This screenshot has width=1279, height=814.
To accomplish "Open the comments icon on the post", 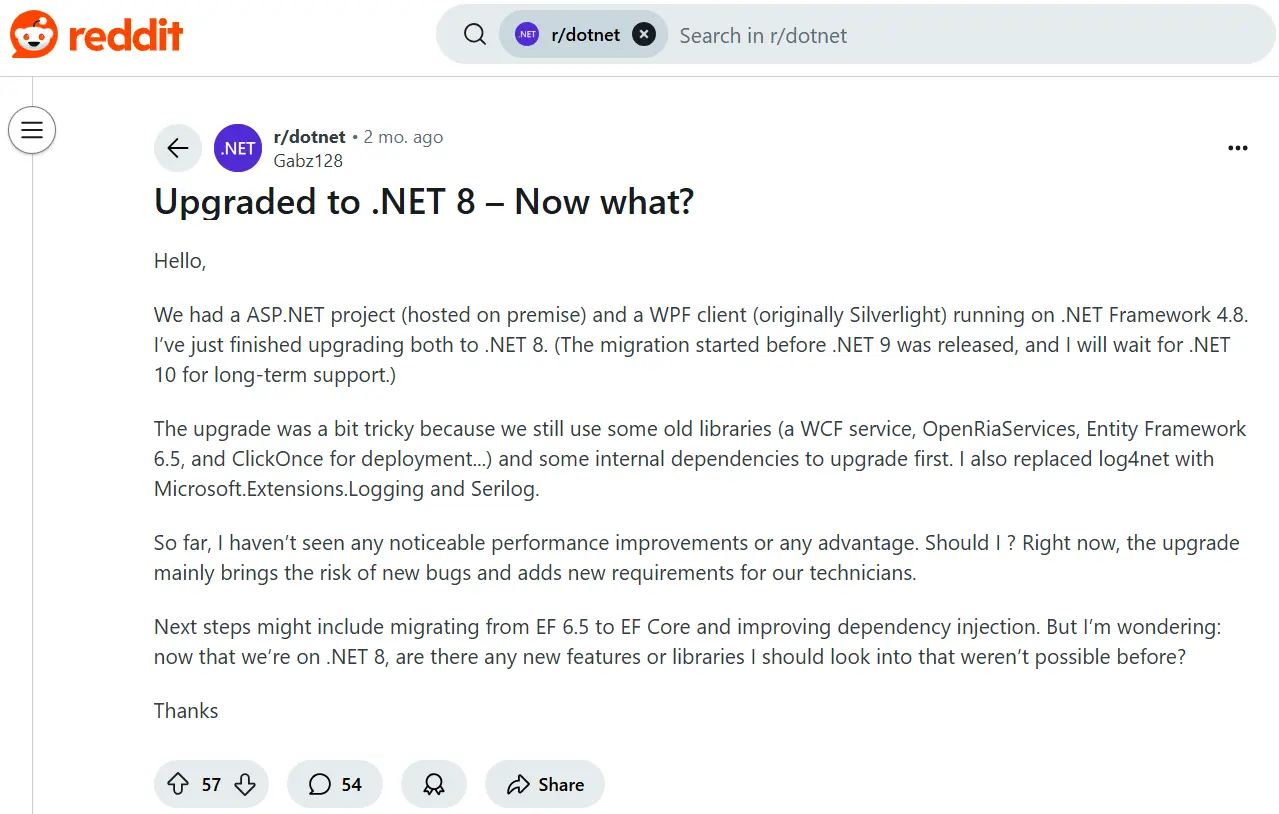I will tap(319, 784).
